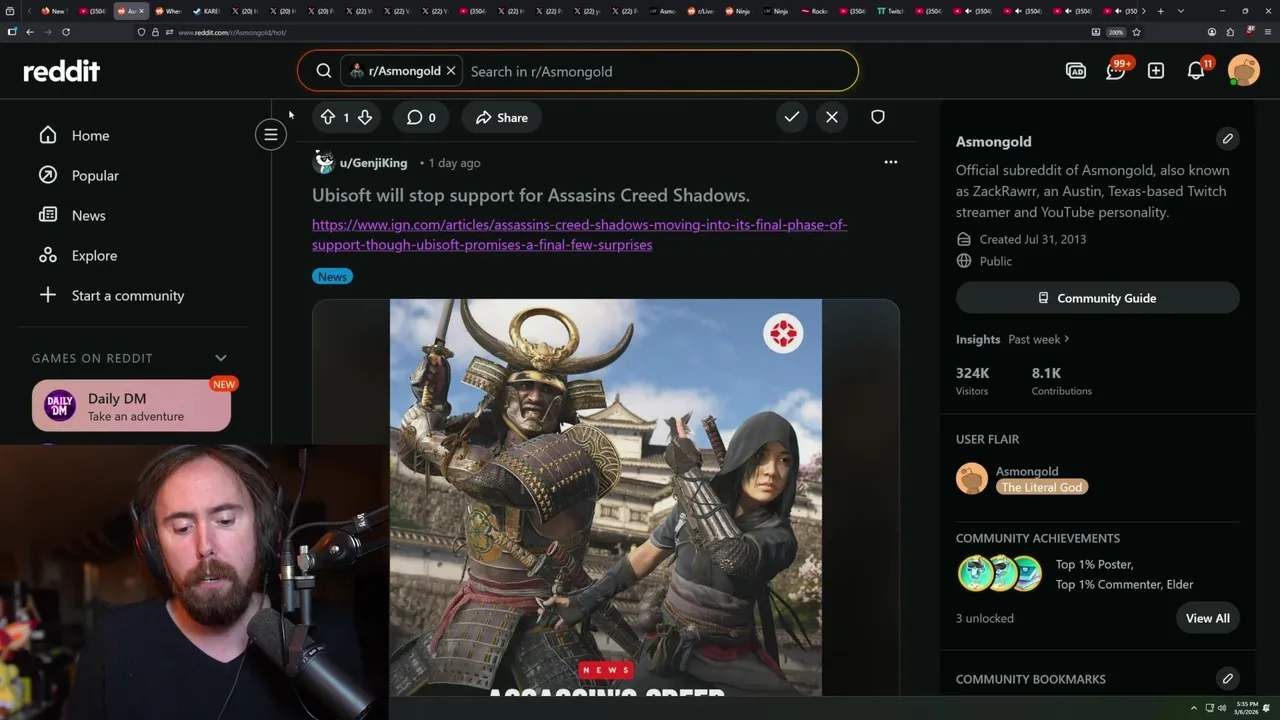View All community achievements
The image size is (1280, 720).
(x=1207, y=618)
